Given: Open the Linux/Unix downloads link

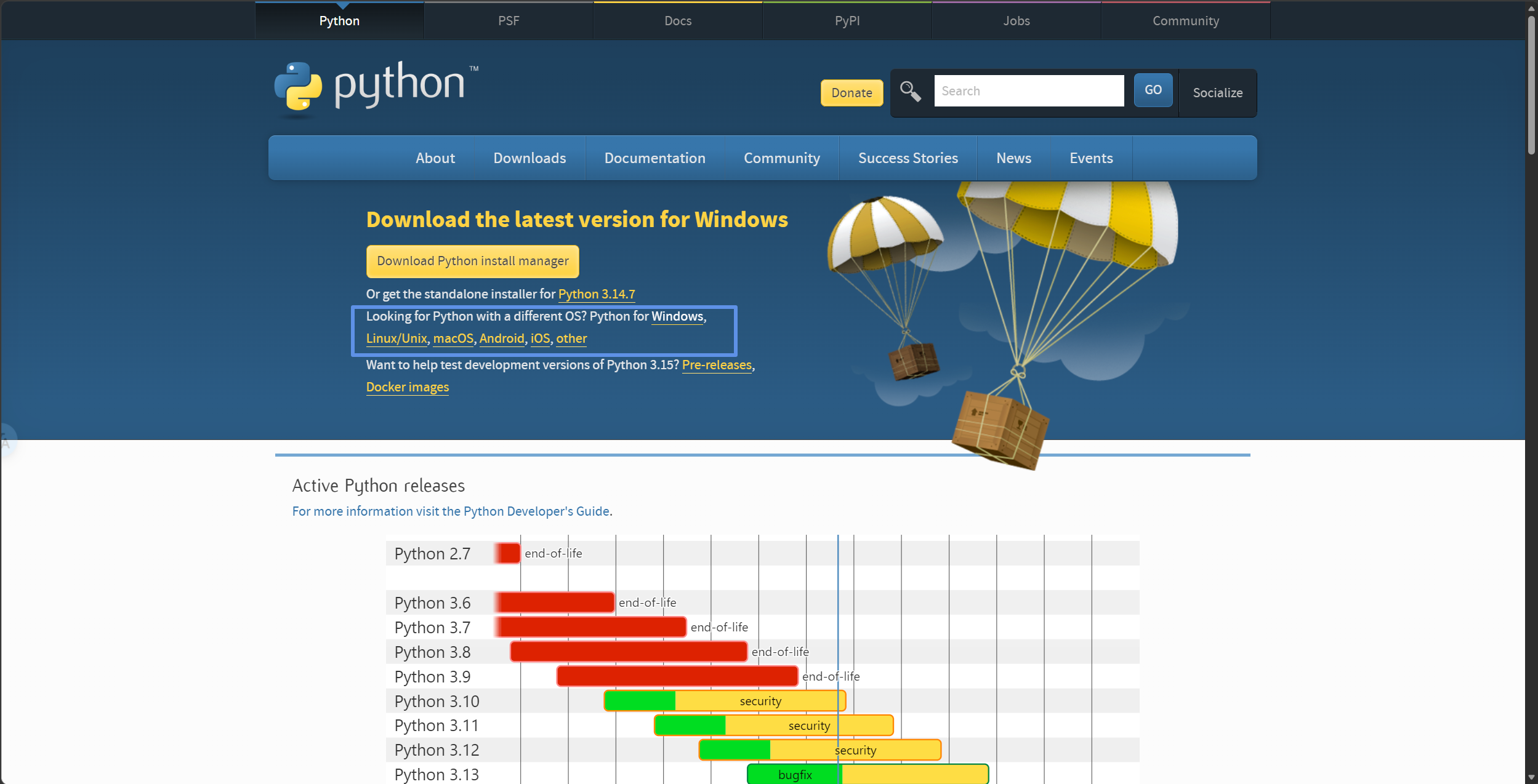Looking at the screenshot, I should [x=397, y=338].
